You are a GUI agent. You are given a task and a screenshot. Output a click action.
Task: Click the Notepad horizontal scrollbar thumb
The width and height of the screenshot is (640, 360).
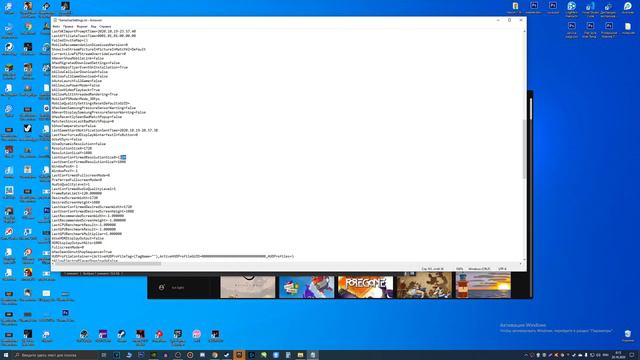(x=108, y=264)
